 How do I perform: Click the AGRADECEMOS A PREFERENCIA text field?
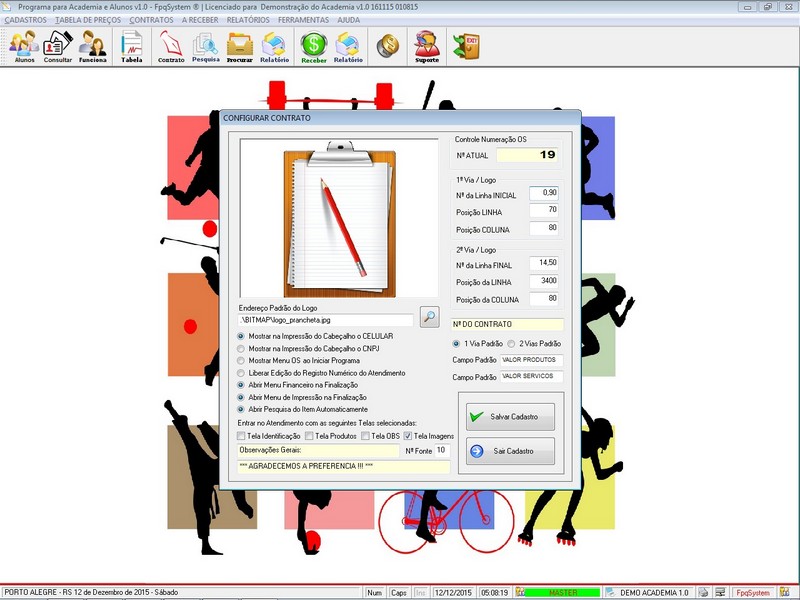point(344,466)
